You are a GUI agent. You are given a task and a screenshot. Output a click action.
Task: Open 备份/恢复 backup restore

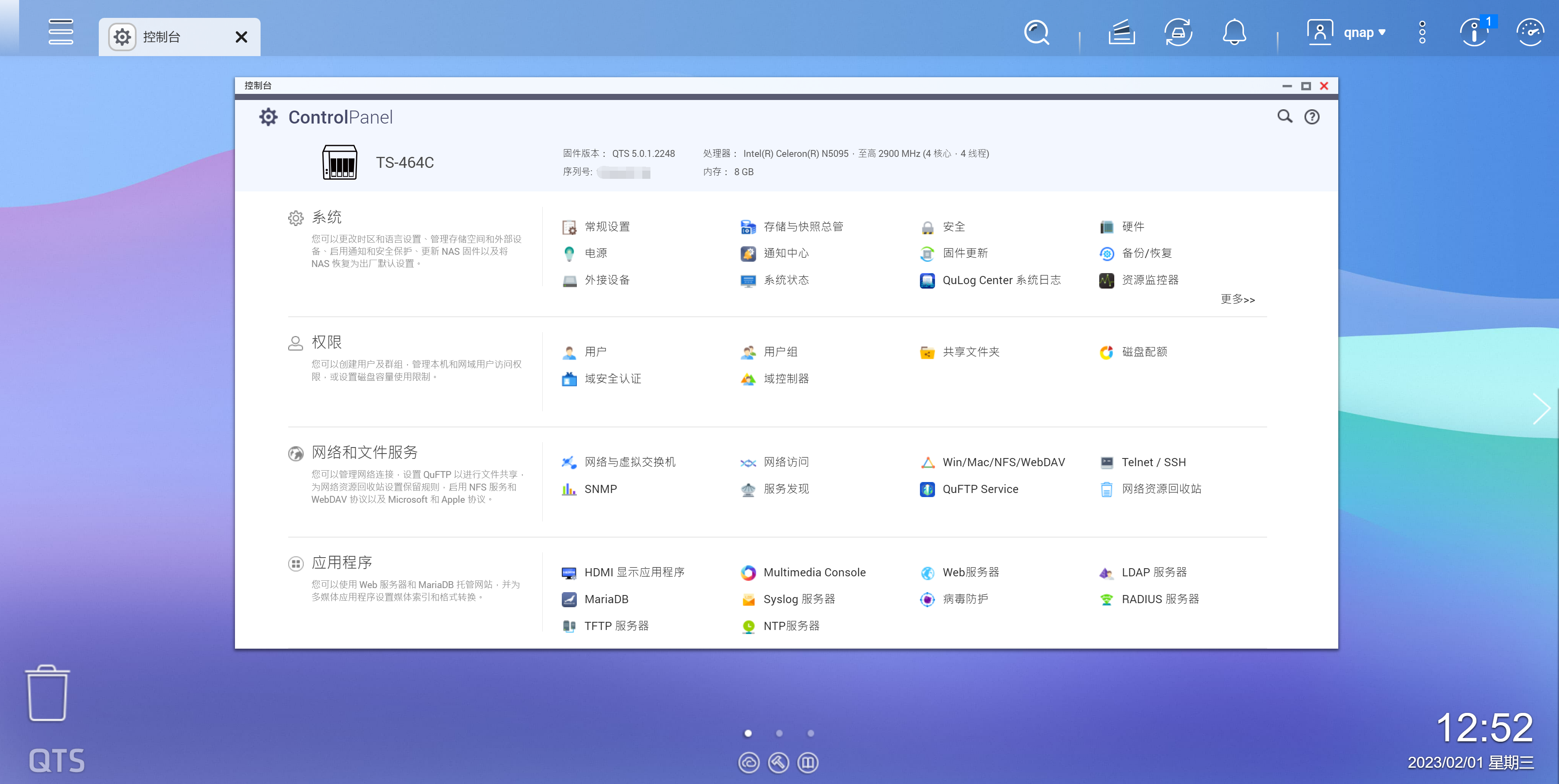pos(1135,254)
